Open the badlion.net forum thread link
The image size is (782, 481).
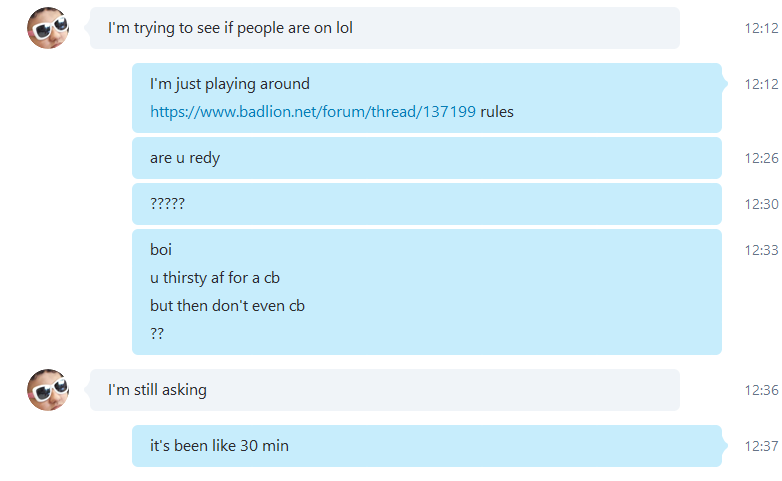pos(313,111)
